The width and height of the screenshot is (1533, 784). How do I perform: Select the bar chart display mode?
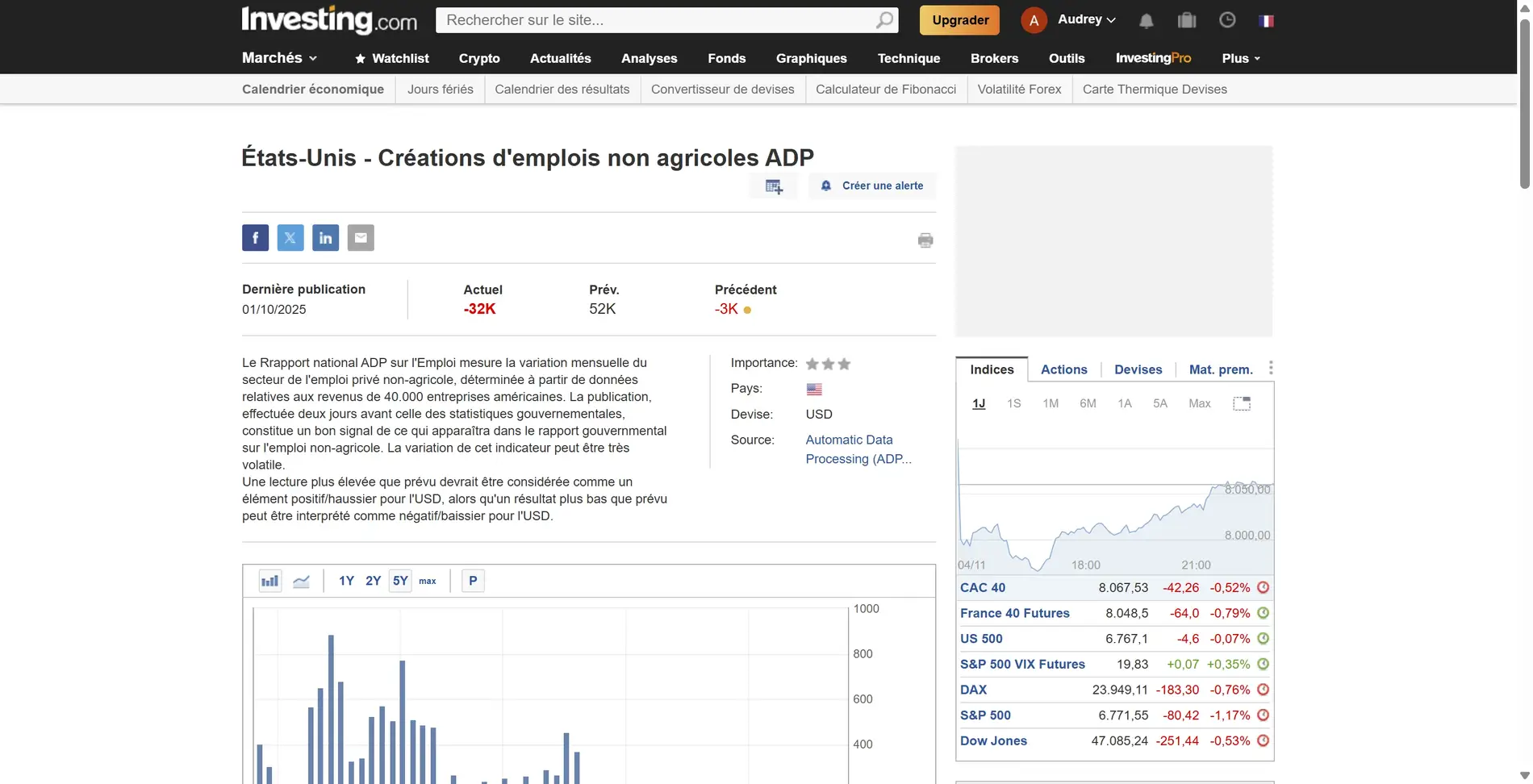coord(269,580)
